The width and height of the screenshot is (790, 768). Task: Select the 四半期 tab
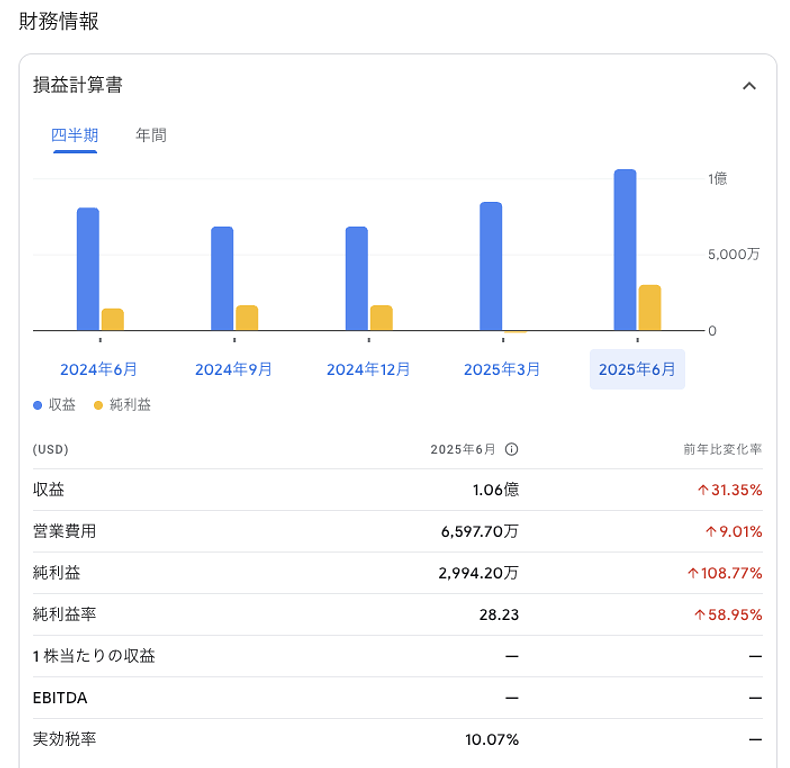(75, 135)
